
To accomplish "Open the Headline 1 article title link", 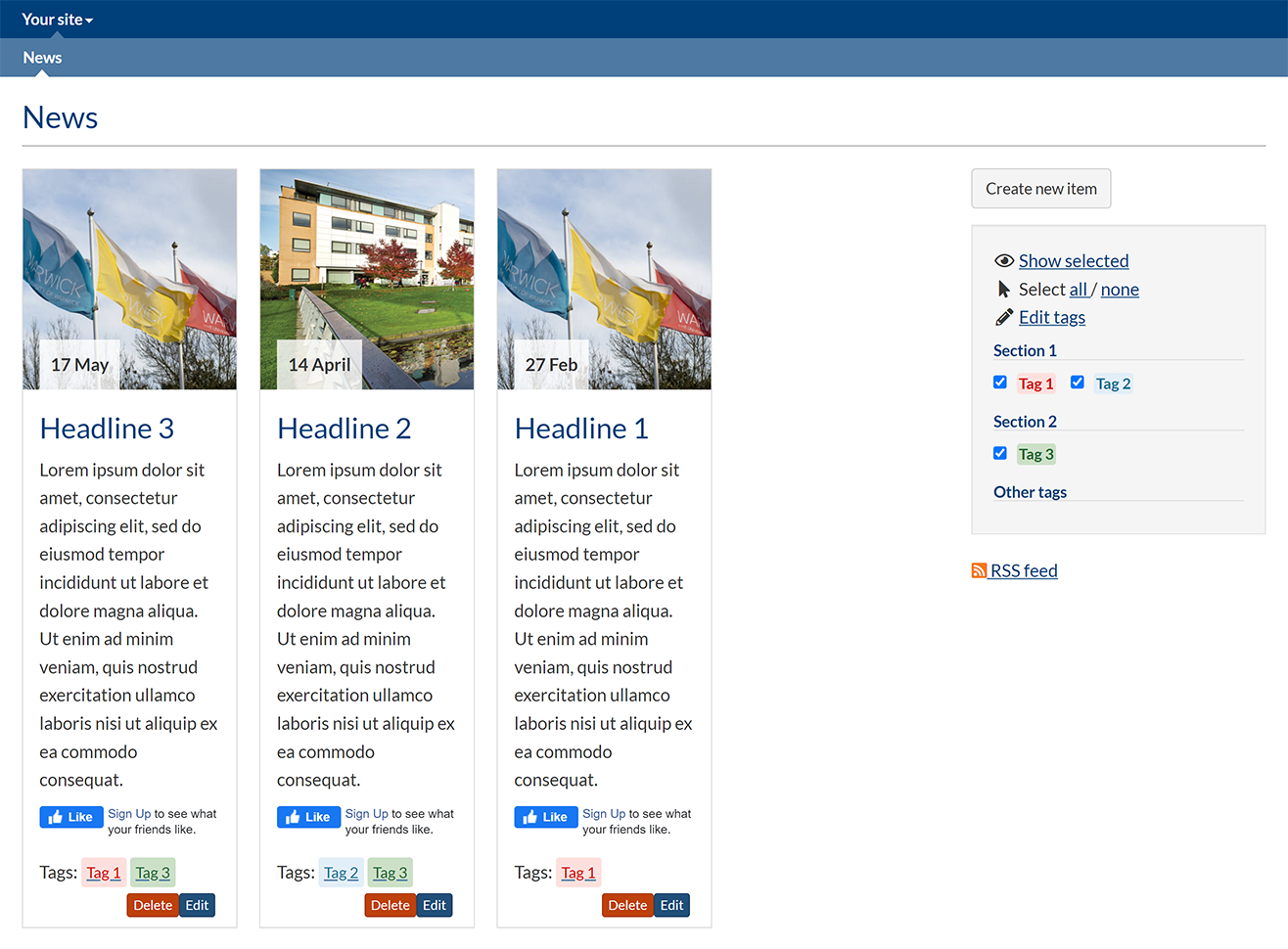I will click(x=581, y=429).
